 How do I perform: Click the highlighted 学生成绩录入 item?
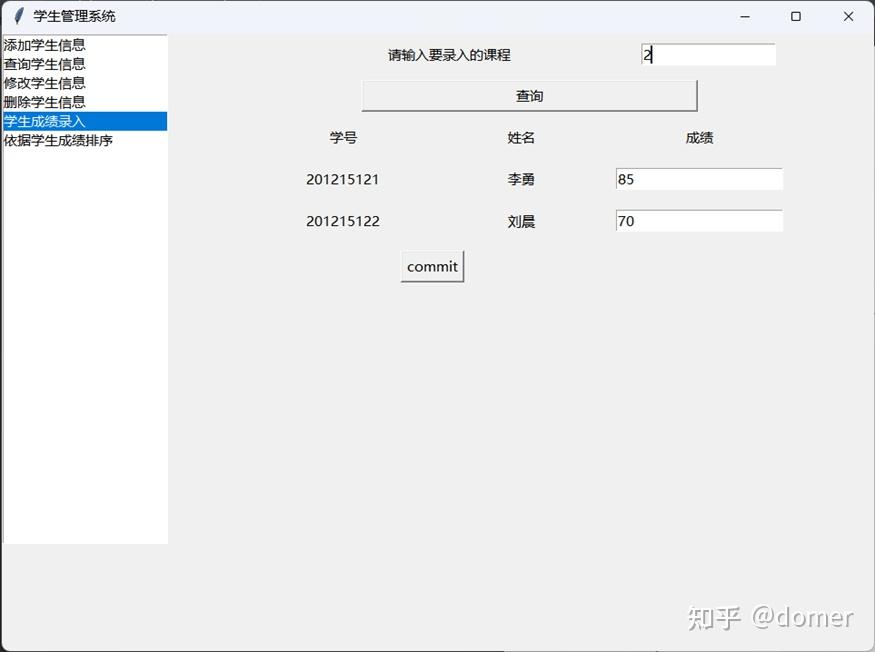(85, 121)
